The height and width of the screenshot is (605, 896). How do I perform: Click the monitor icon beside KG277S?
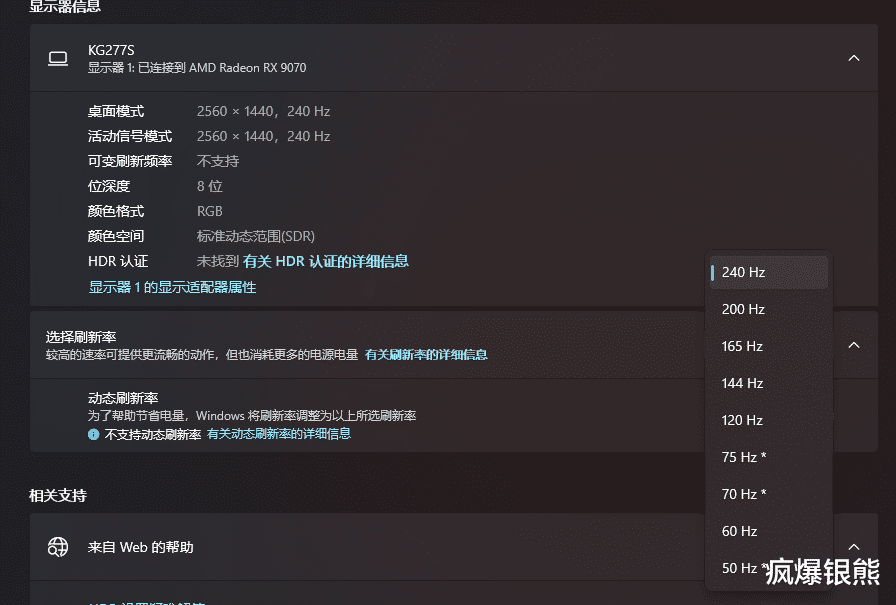(x=58, y=58)
